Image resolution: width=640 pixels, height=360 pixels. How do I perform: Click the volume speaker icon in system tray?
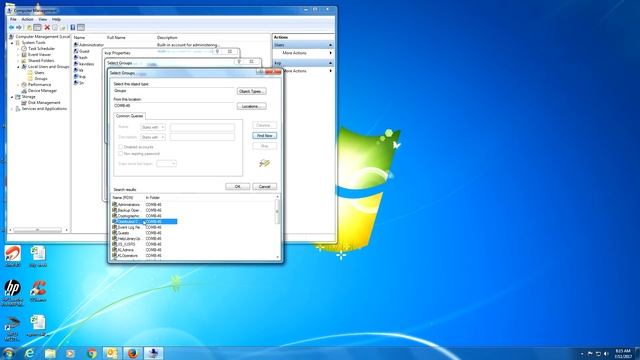click(x=606, y=353)
